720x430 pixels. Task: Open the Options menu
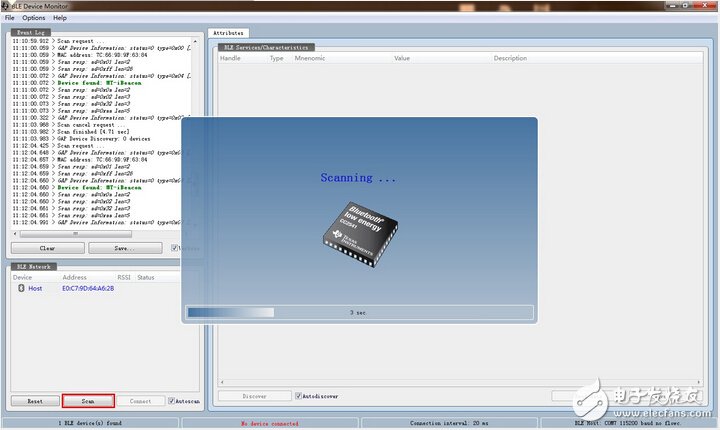tap(34, 18)
